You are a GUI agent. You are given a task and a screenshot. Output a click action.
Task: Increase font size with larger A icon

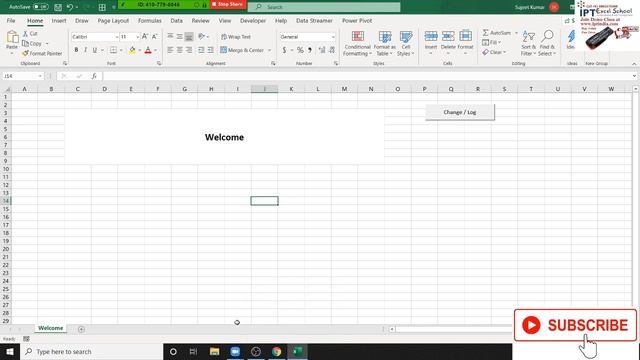point(145,37)
